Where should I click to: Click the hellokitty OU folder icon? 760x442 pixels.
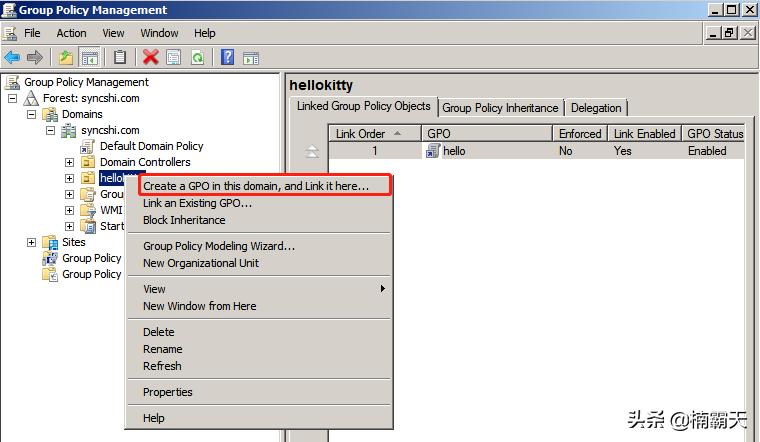pyautogui.click(x=88, y=178)
